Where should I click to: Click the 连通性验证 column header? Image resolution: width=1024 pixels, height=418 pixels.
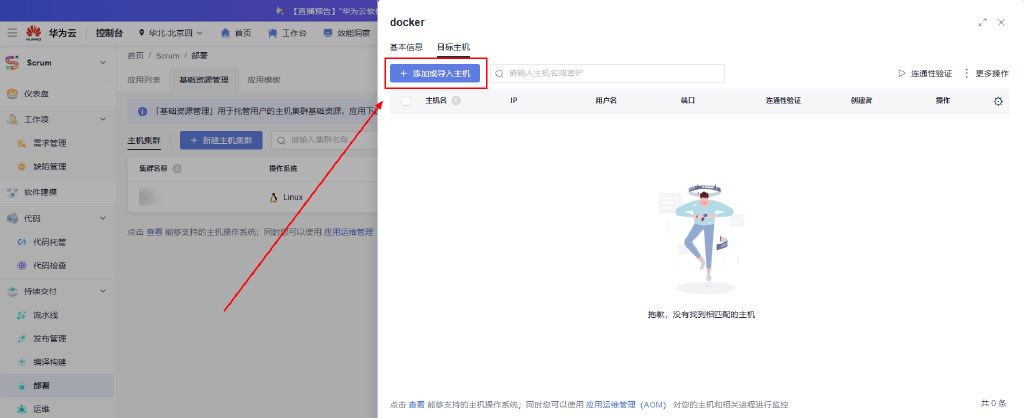(x=783, y=101)
